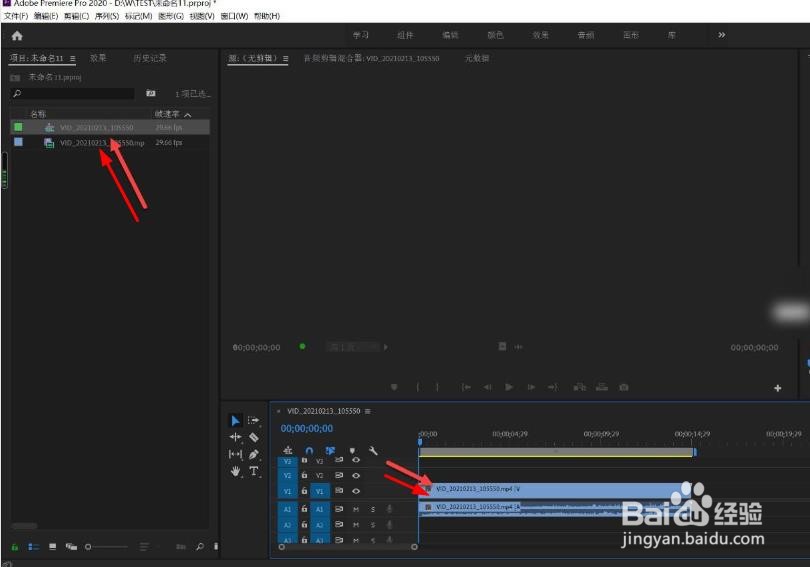Viewport: 810px width, 567px height.
Task: Mute the A2 audio track
Action: (x=356, y=525)
